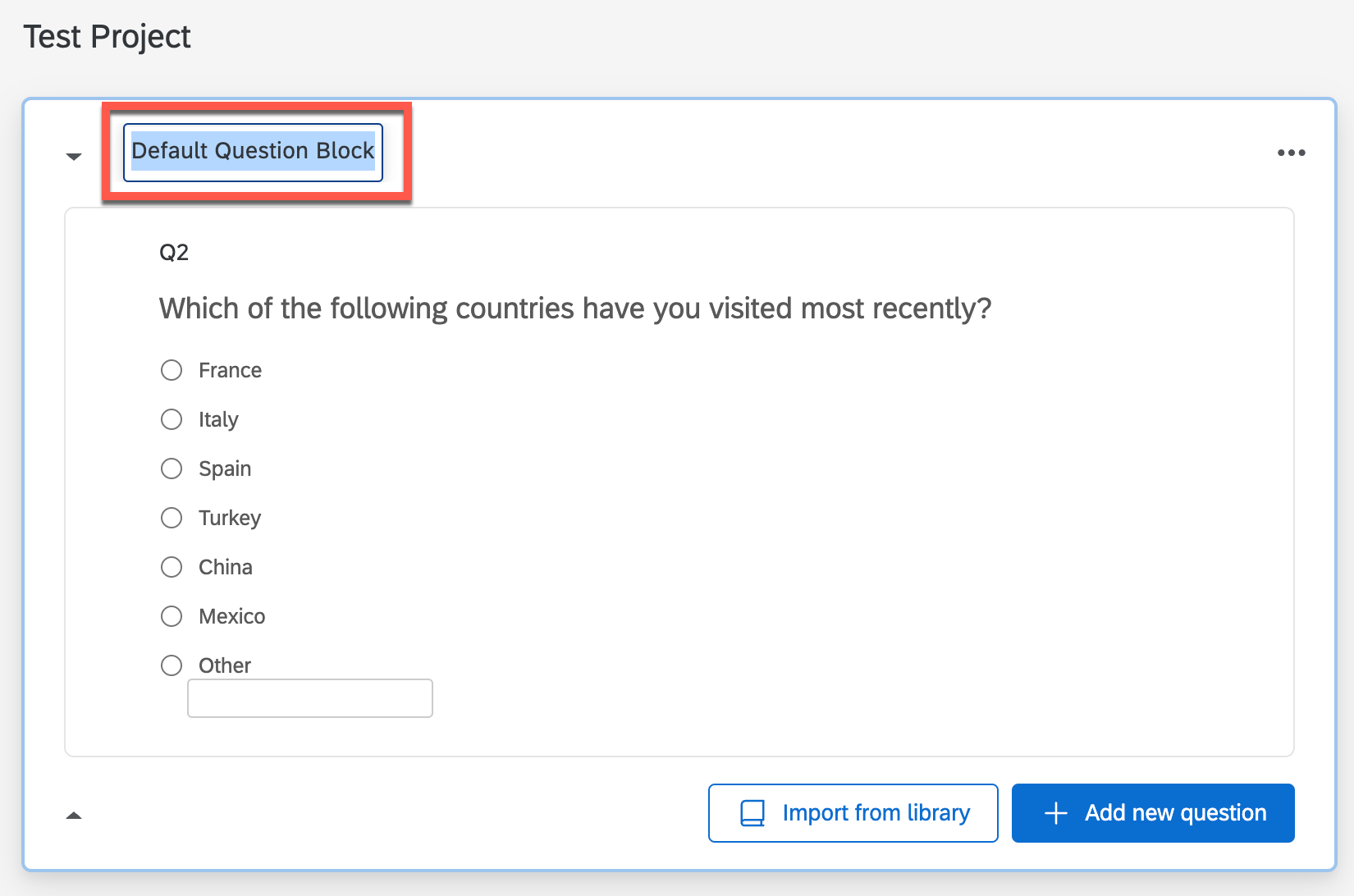Choose the Spain option
1354x896 pixels.
tap(172, 469)
